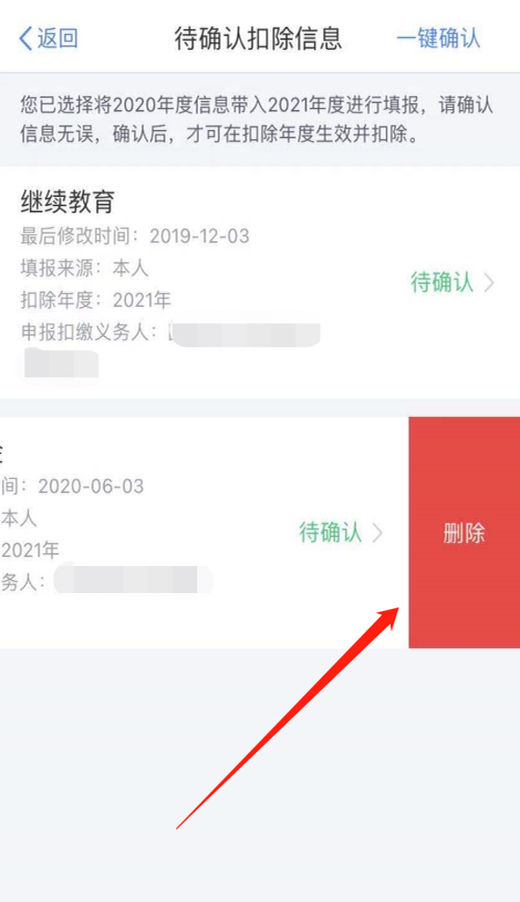520x902 pixels.
Task: Tap the back chevron icon
Action: (25, 39)
